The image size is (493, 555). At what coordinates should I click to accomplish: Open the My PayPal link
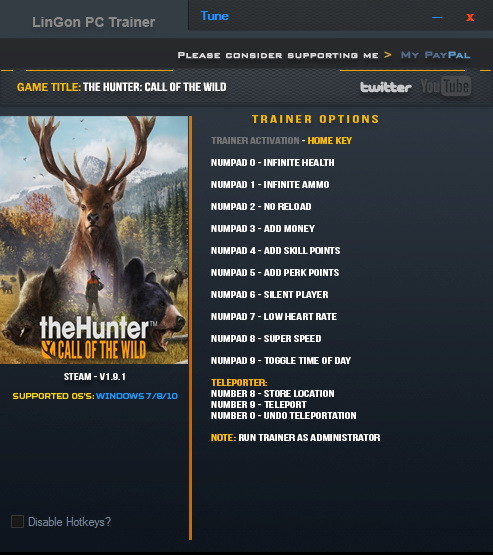(x=435, y=55)
